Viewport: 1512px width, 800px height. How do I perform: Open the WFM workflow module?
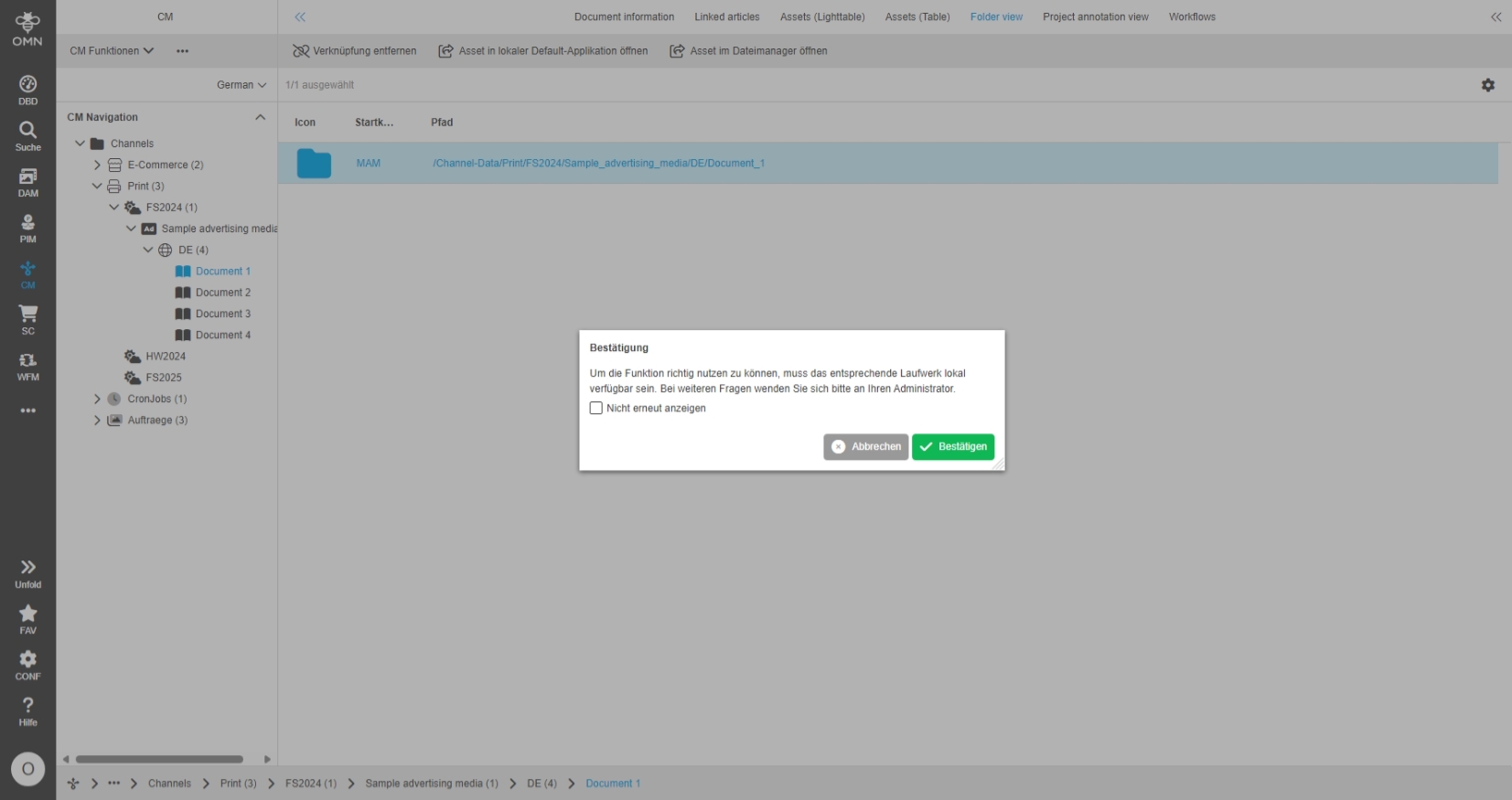(27, 366)
